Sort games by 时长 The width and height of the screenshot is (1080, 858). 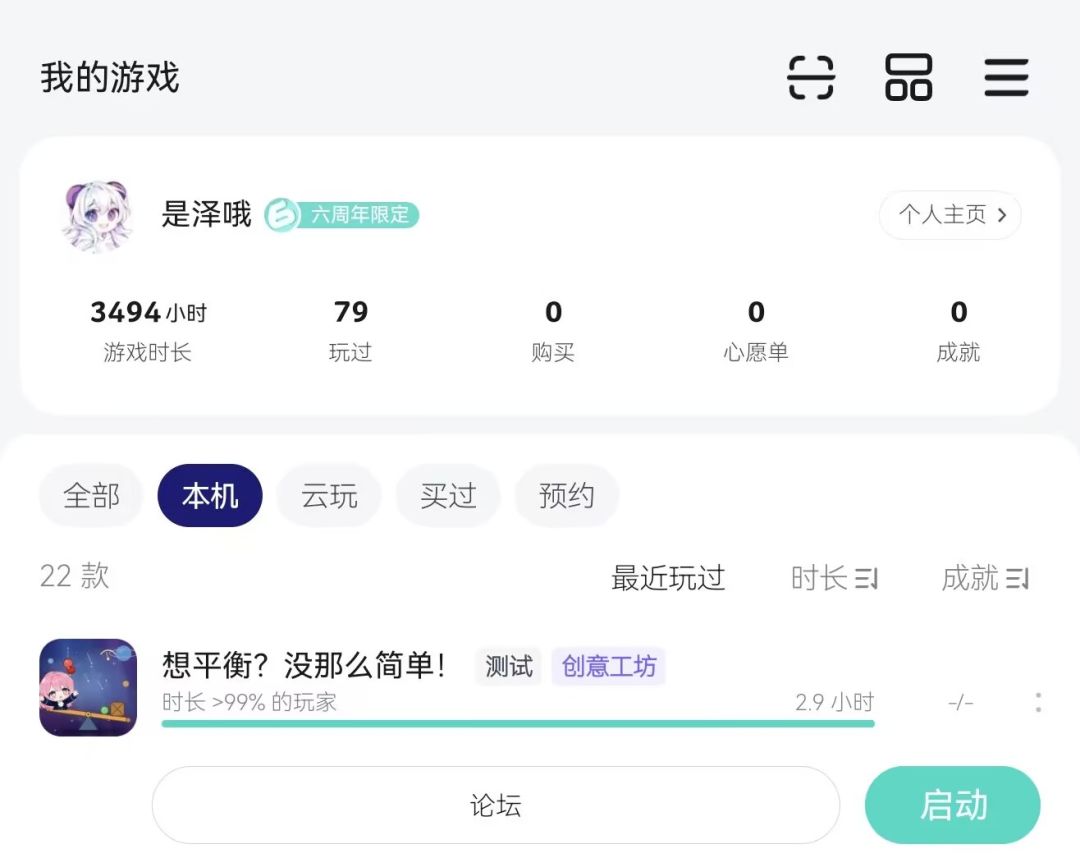coord(834,578)
